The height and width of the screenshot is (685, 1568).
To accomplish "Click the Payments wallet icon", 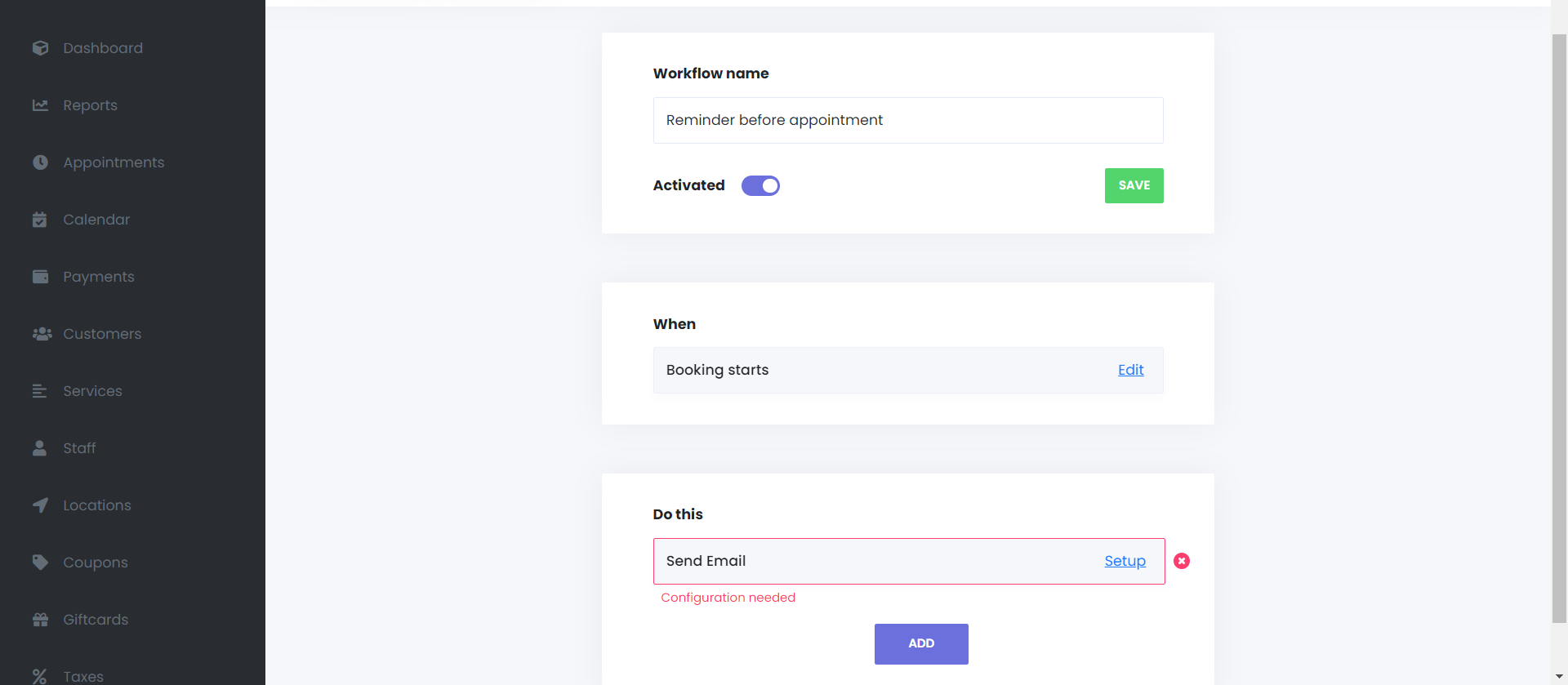I will click(40, 277).
